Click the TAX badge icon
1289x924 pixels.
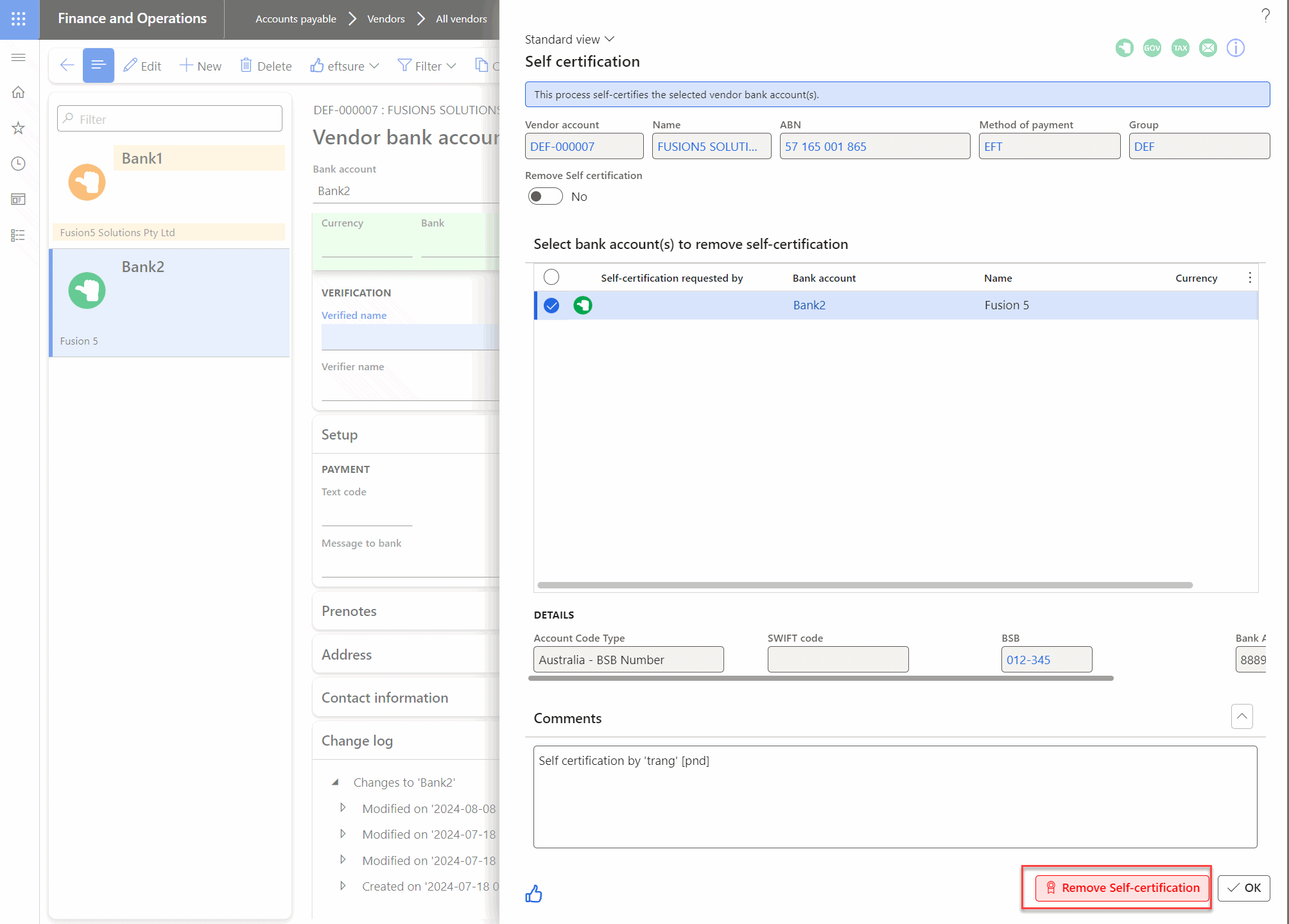click(1181, 48)
